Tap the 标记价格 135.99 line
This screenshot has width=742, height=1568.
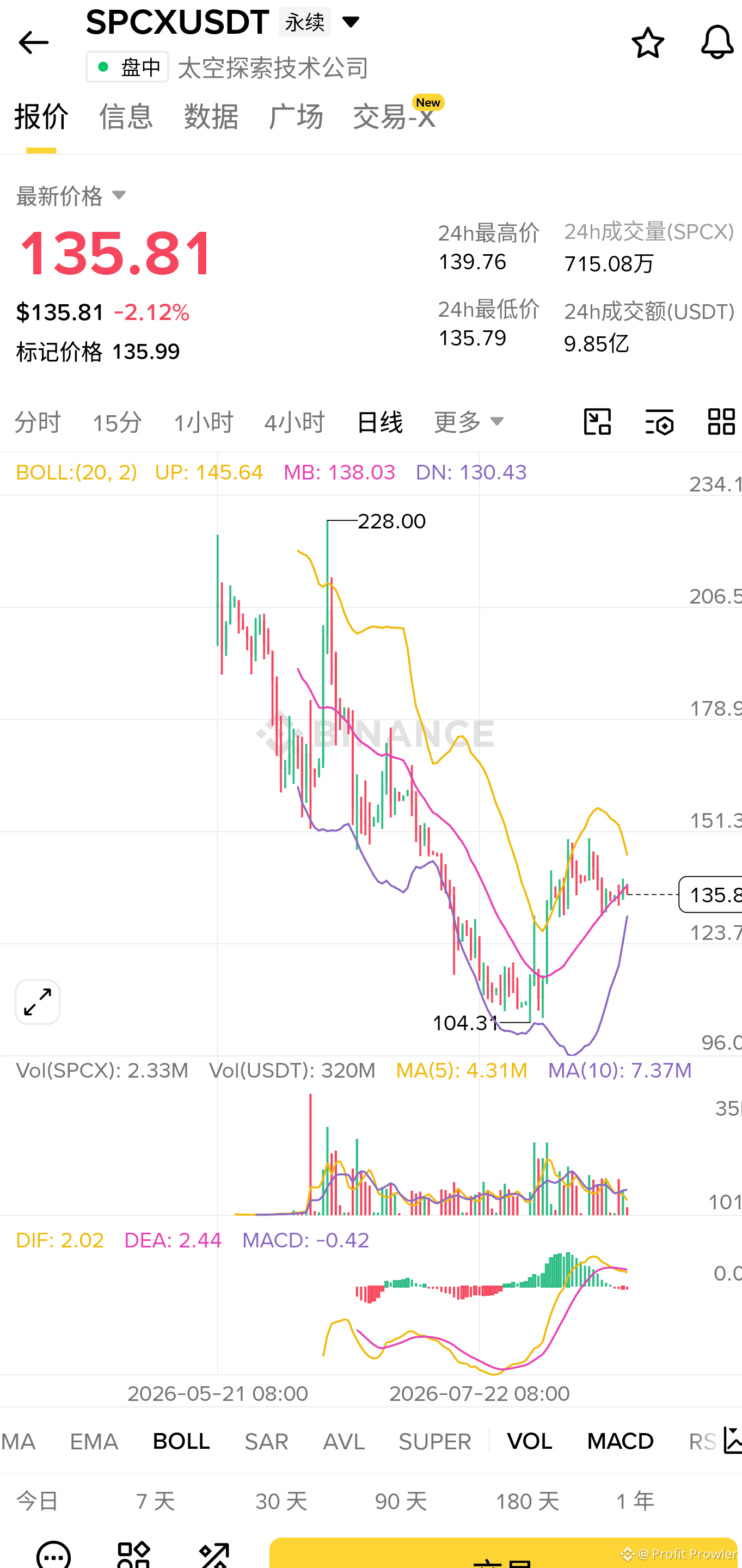pyautogui.click(x=98, y=352)
